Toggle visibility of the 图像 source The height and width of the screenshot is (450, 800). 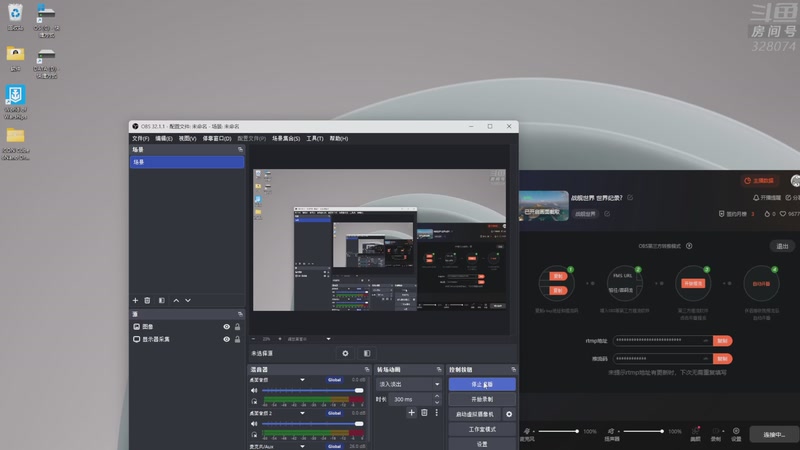tap(227, 327)
